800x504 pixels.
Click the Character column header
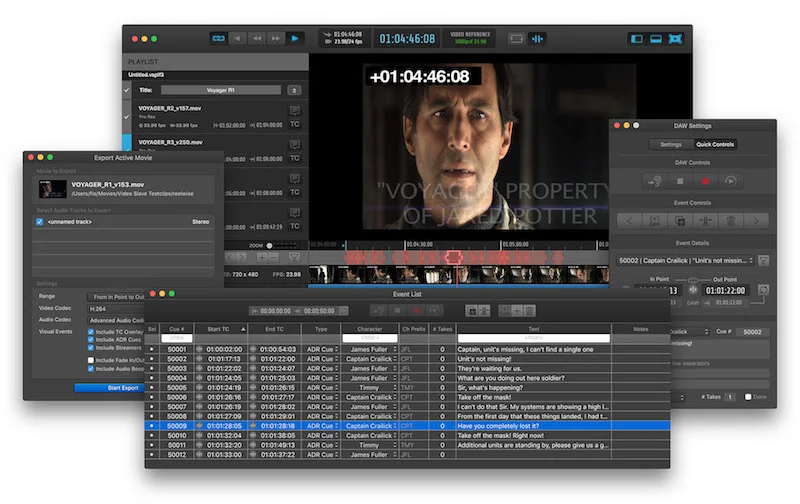click(x=369, y=329)
